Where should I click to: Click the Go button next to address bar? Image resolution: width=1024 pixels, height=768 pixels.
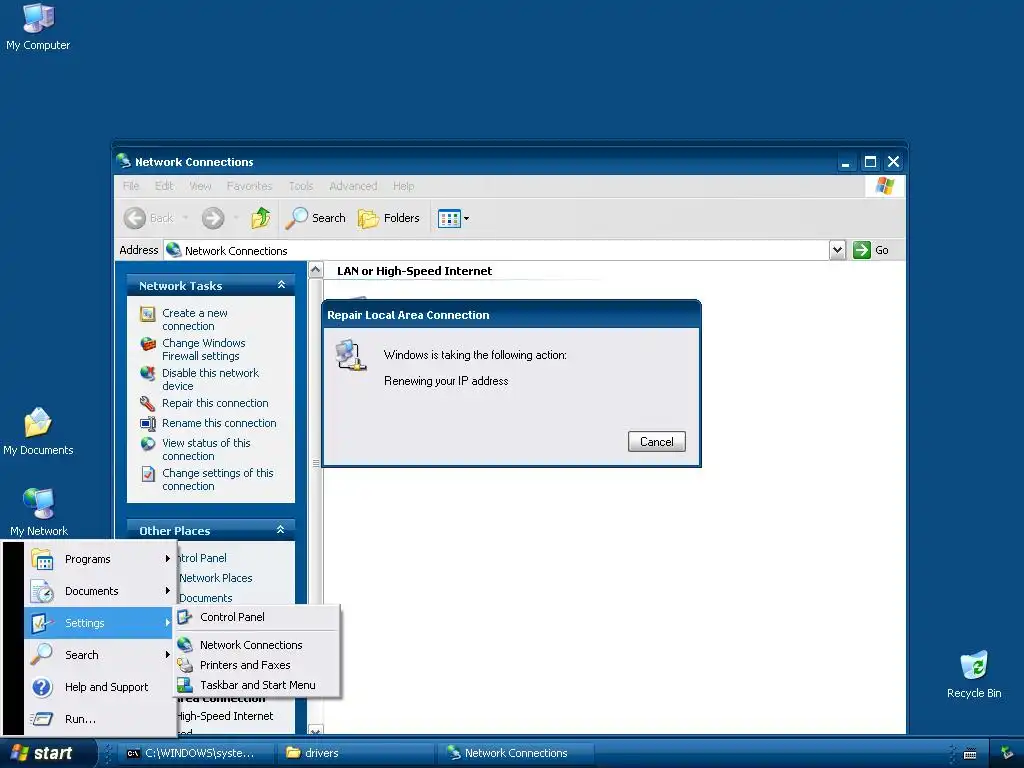[871, 250]
